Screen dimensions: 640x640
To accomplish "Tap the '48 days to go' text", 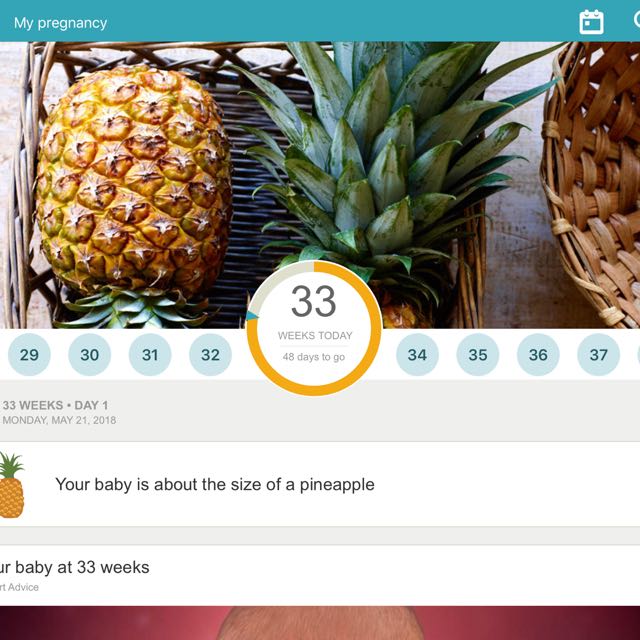I will click(x=314, y=357).
